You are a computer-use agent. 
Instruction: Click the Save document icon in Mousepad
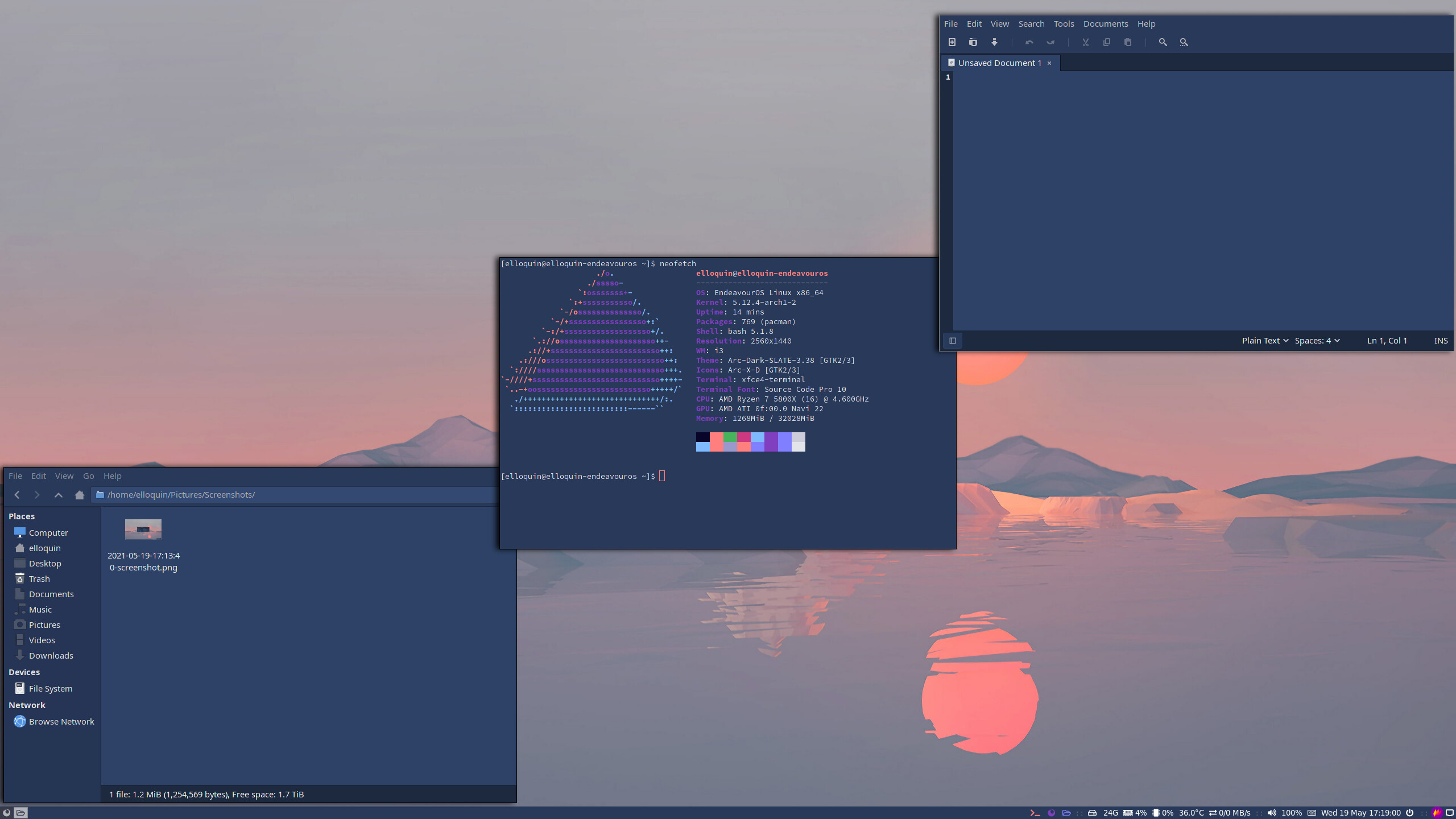[994, 42]
